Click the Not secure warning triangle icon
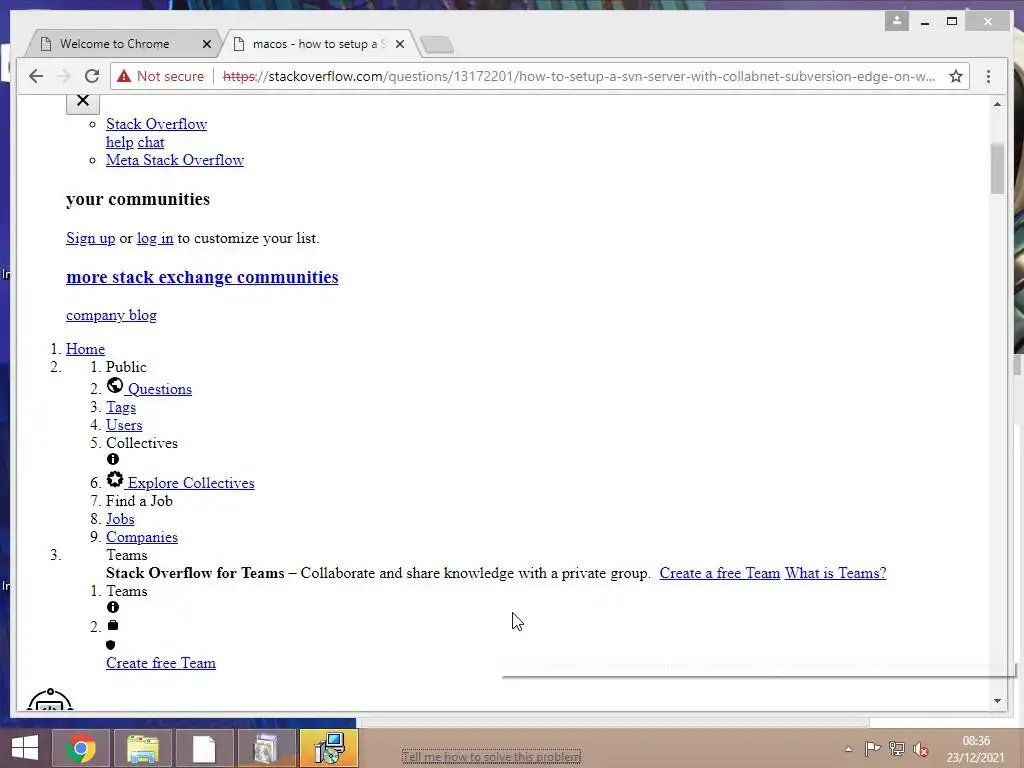Viewport: 1024px width, 768px height. [123, 76]
